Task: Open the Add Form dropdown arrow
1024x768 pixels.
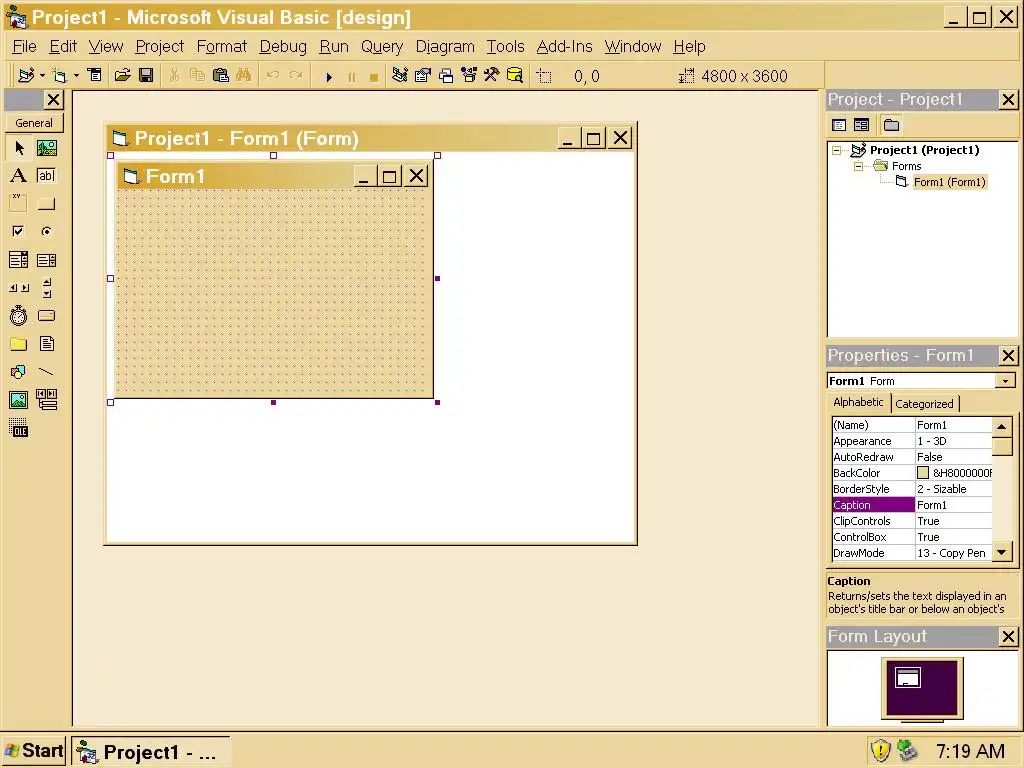Action: [76, 76]
